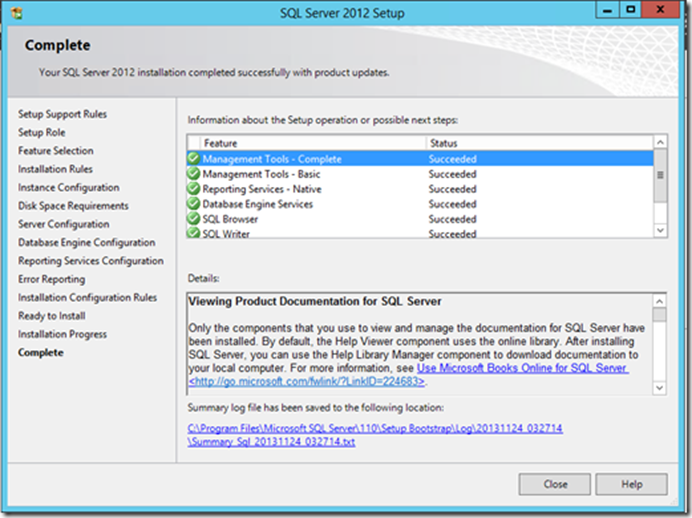Click Details pane scrollbar down arrow
This screenshot has height=518, width=692.
coord(659,388)
